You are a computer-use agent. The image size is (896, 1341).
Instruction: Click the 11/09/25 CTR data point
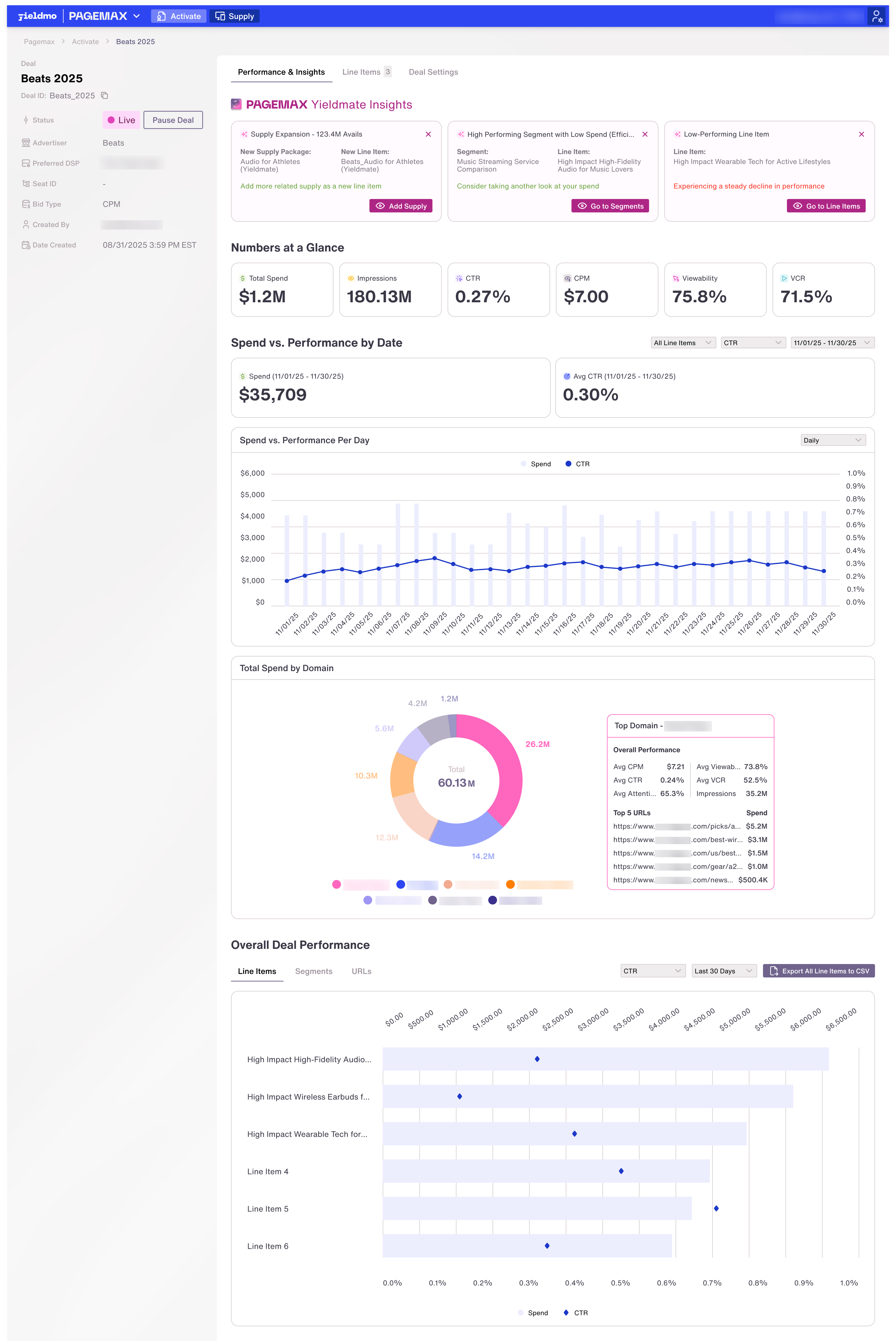[x=435, y=558]
